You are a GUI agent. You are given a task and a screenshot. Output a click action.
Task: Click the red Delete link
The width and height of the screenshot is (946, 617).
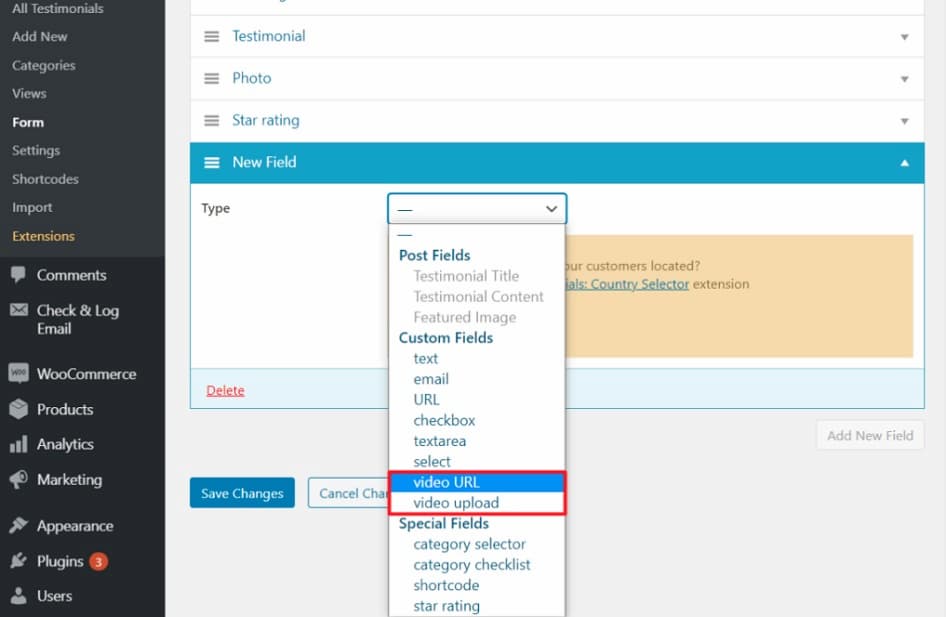(x=225, y=390)
